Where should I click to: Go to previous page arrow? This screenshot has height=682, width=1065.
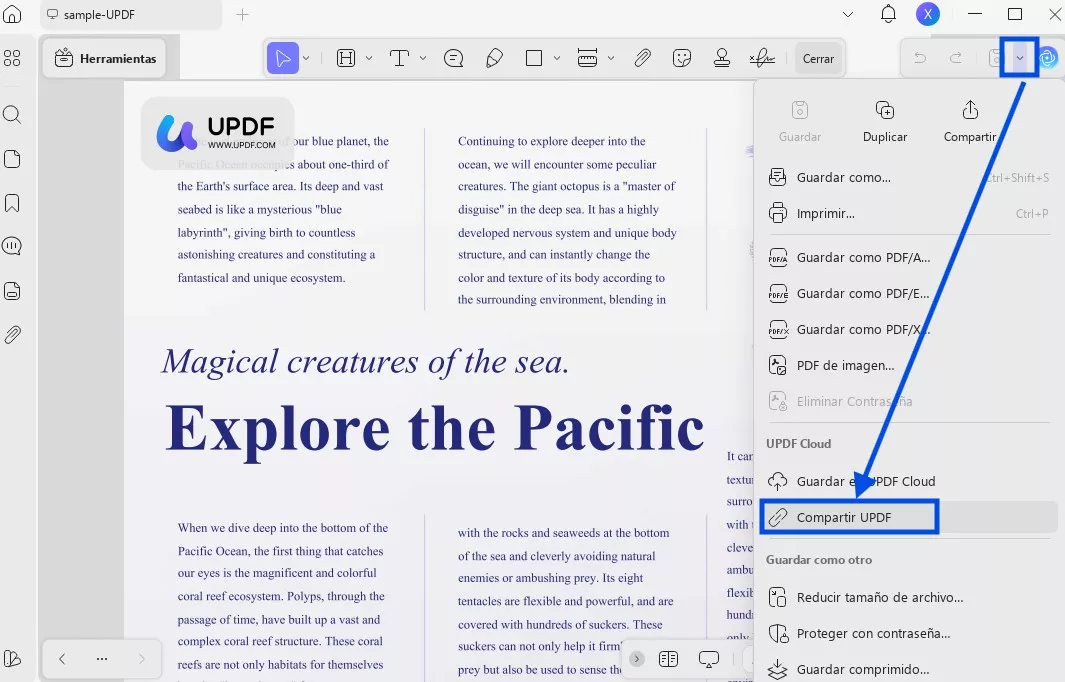62,658
